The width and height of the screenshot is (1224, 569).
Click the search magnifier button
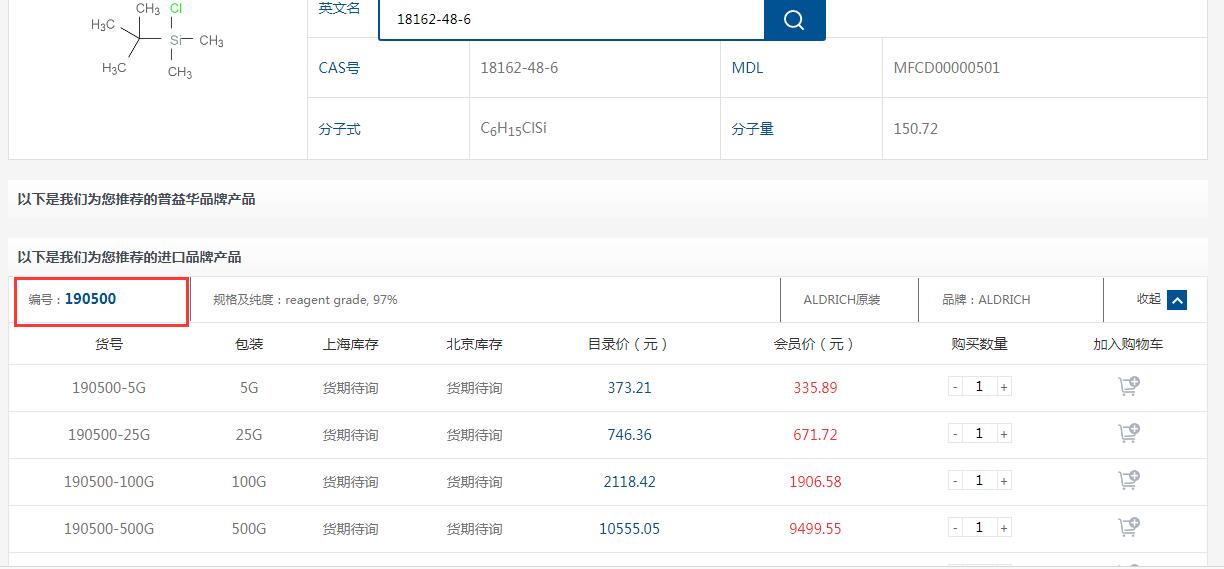coord(794,20)
